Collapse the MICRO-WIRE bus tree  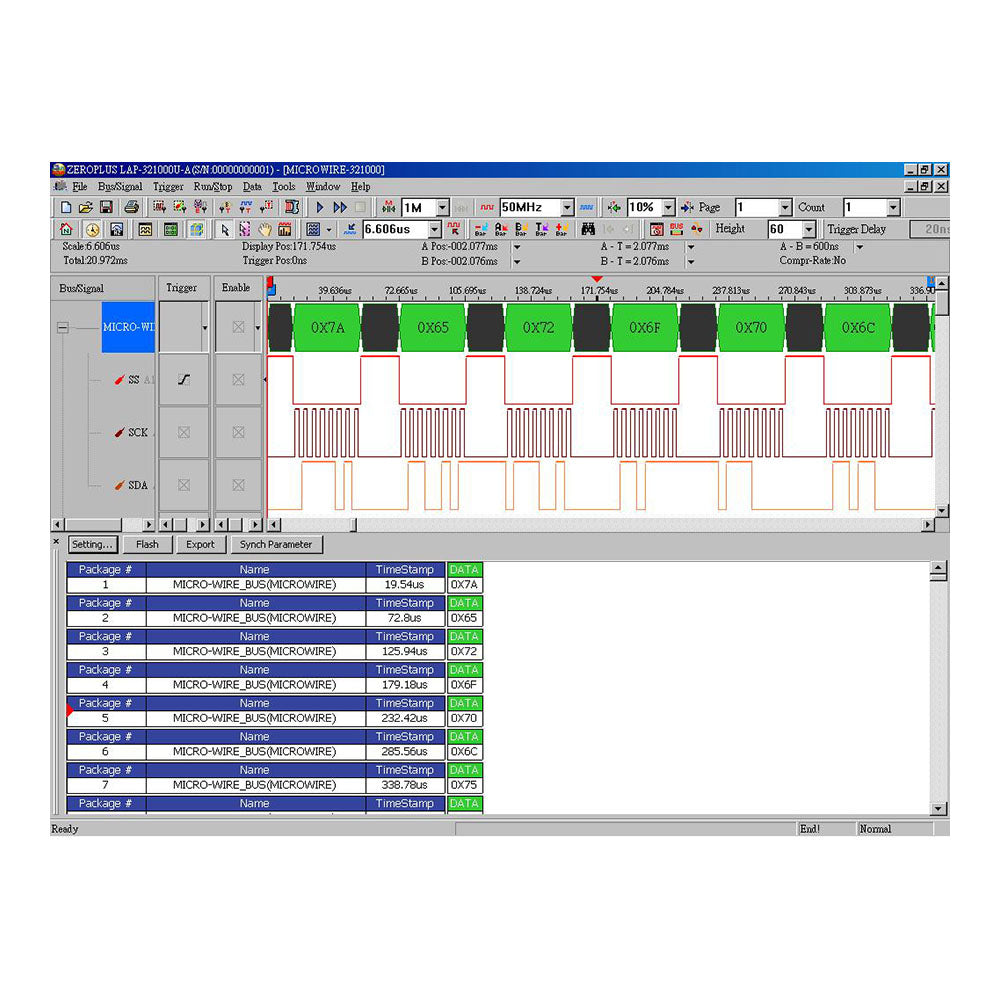(x=64, y=327)
